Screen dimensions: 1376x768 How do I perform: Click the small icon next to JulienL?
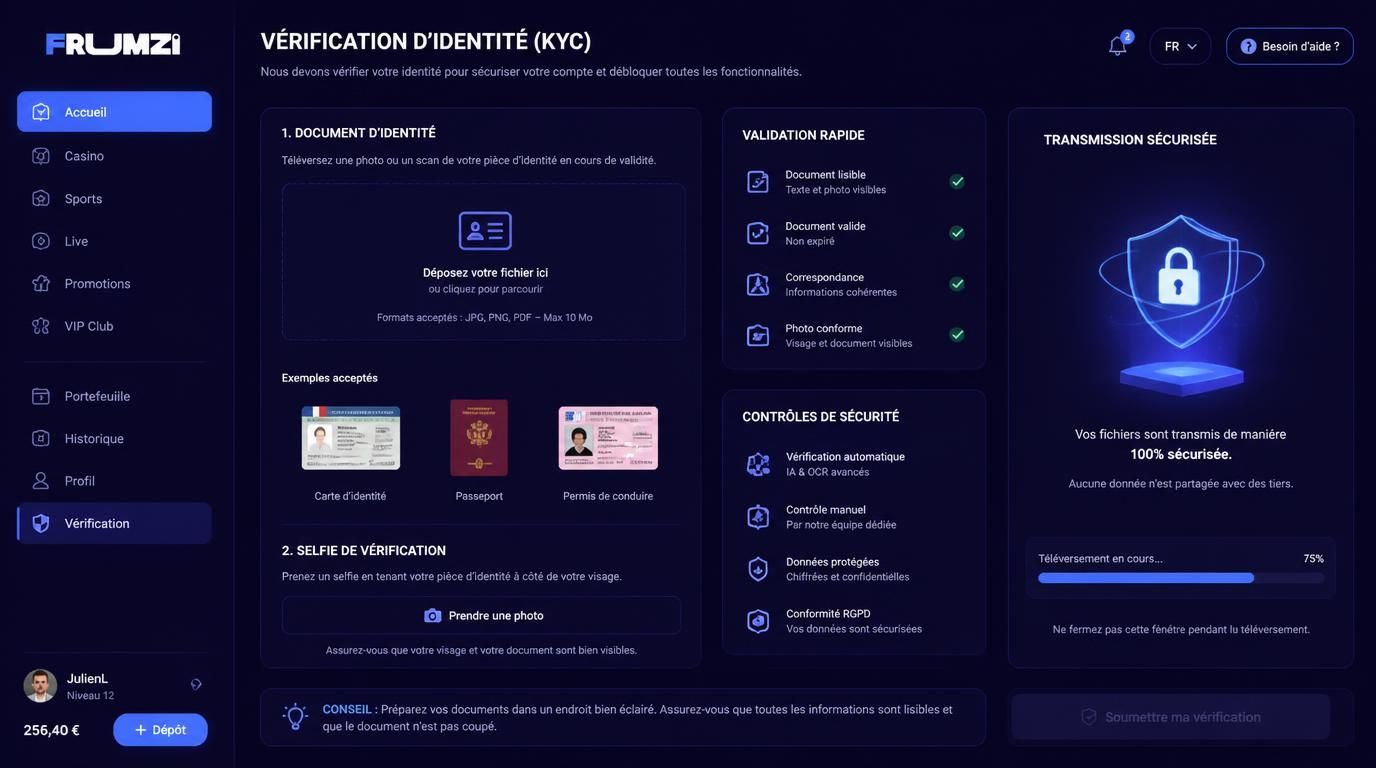click(196, 685)
